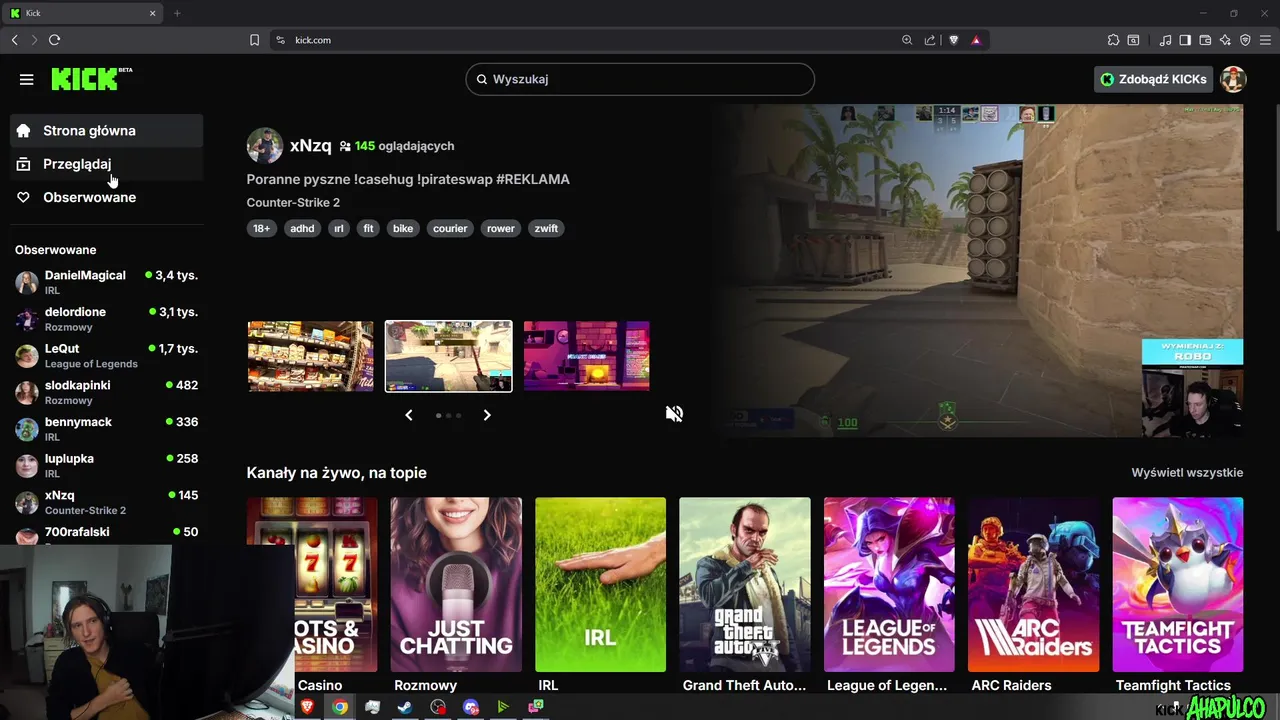Select the pink fireplace room stream thumbnail
Screen dimensions: 1280x720
586,356
